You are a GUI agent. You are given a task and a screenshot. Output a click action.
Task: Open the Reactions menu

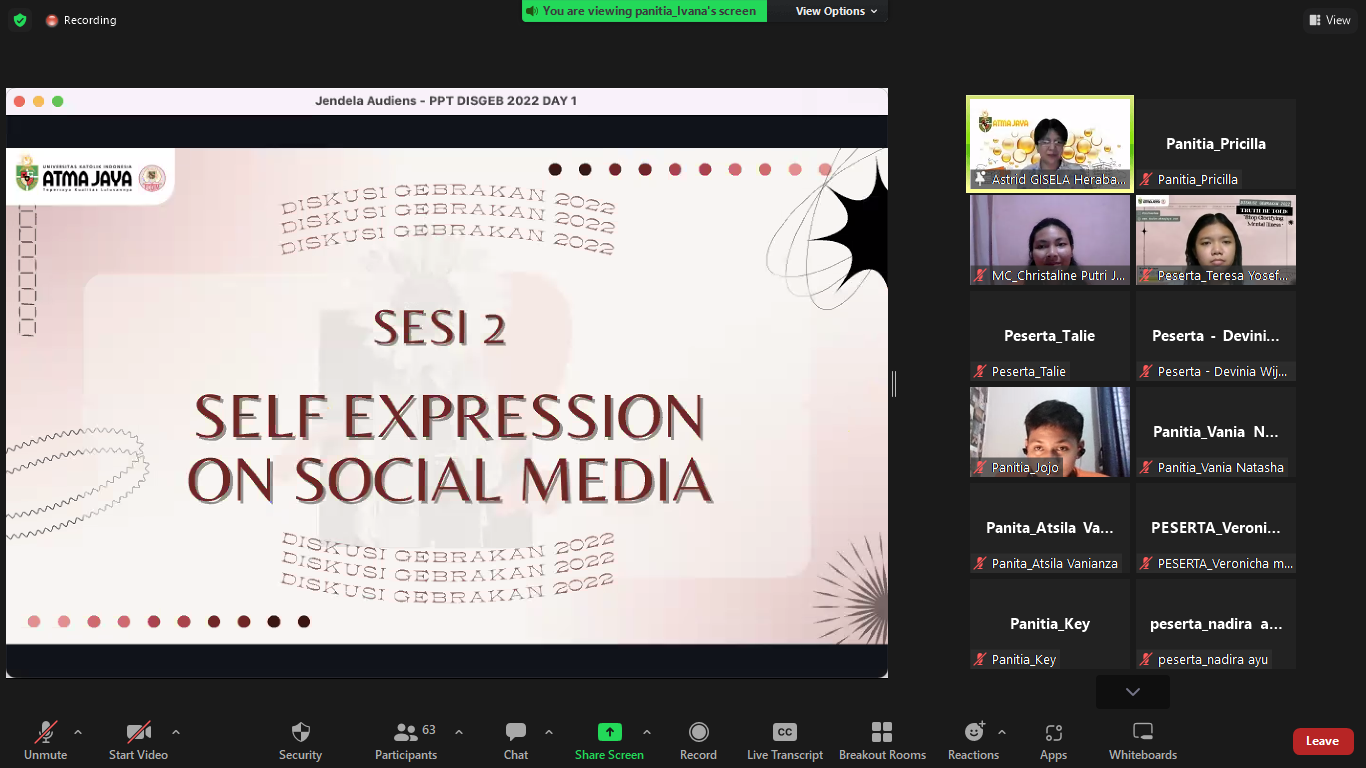(973, 733)
